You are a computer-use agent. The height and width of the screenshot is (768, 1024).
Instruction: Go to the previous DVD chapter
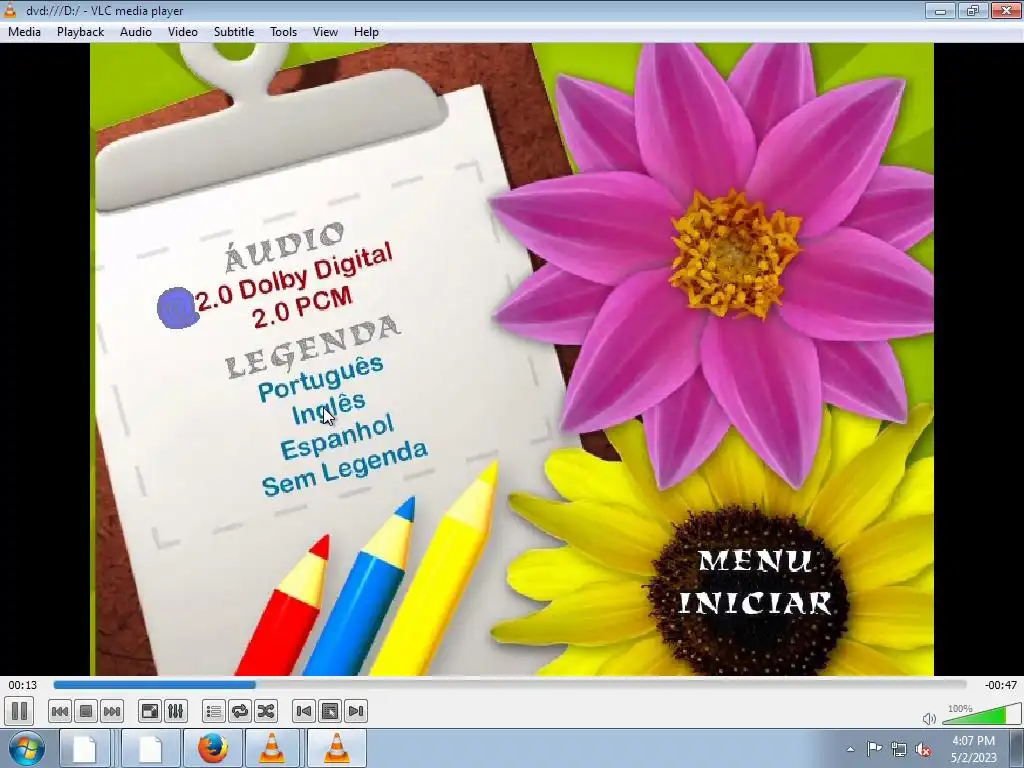[x=304, y=711]
